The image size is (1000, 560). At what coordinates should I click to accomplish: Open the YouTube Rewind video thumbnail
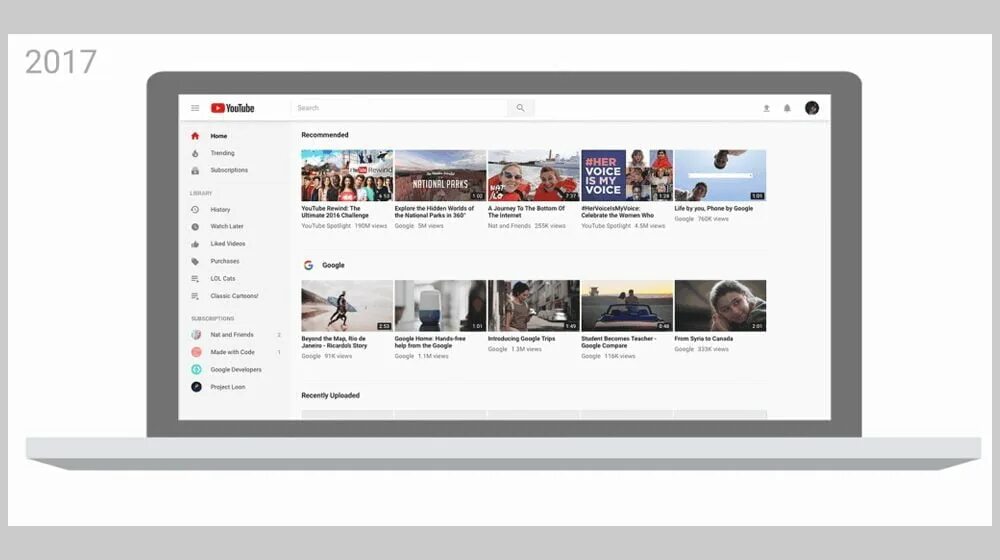(x=347, y=175)
